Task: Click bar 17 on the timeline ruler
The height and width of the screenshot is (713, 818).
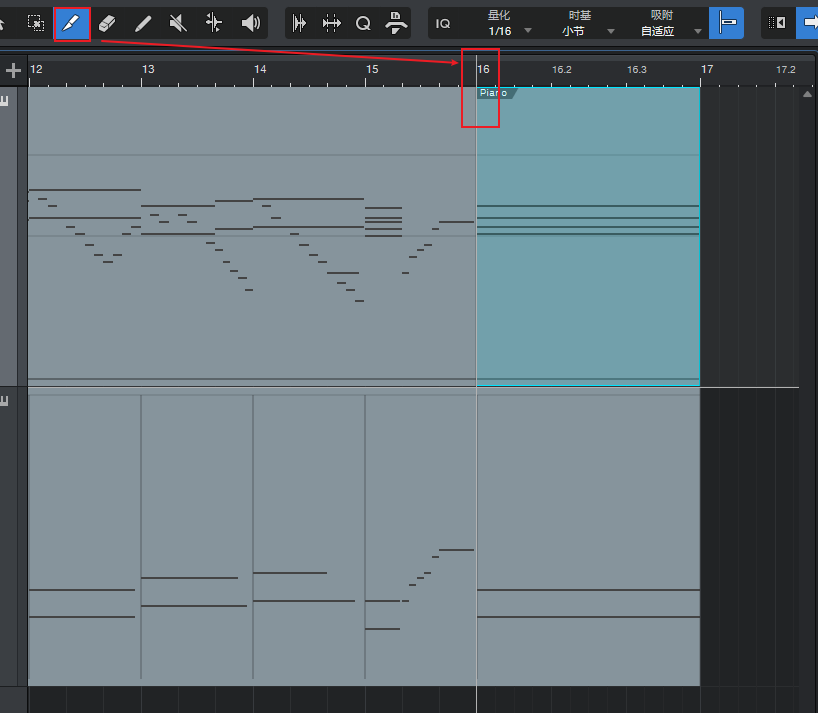Action: (707, 69)
